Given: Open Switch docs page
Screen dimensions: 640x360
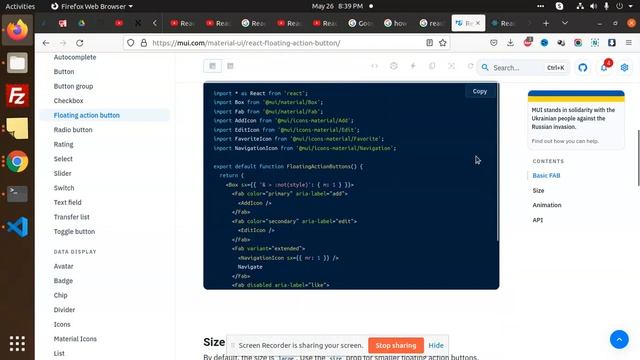Looking at the screenshot, I should [64, 188].
